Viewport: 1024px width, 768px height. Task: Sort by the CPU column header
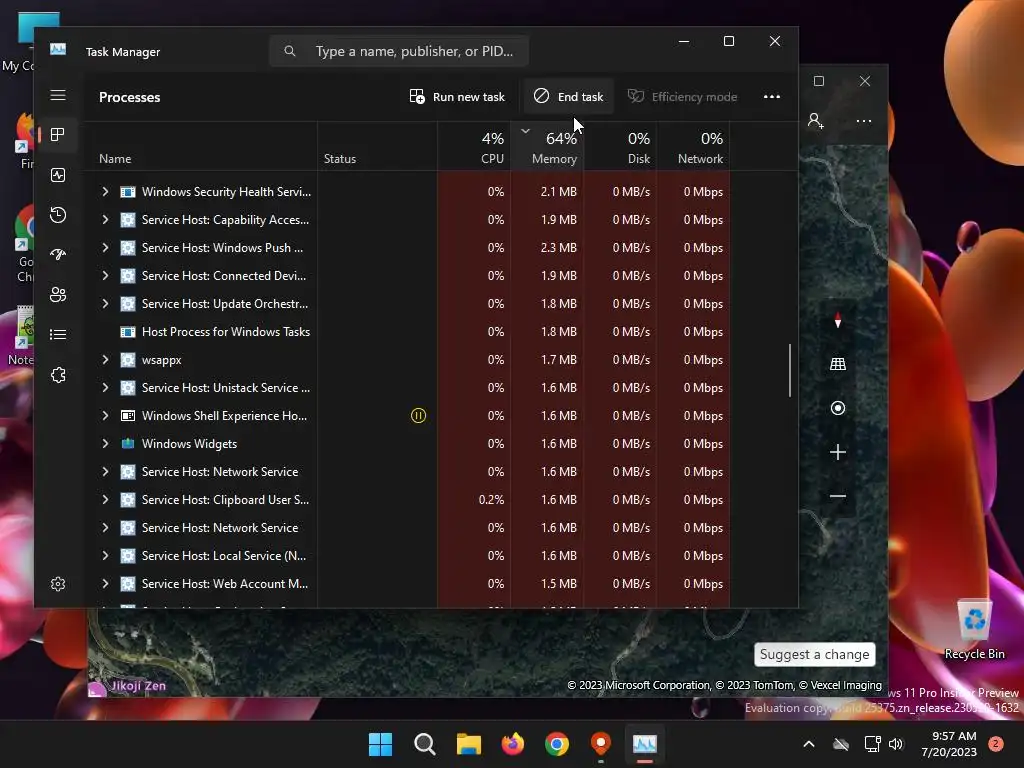tap(474, 147)
